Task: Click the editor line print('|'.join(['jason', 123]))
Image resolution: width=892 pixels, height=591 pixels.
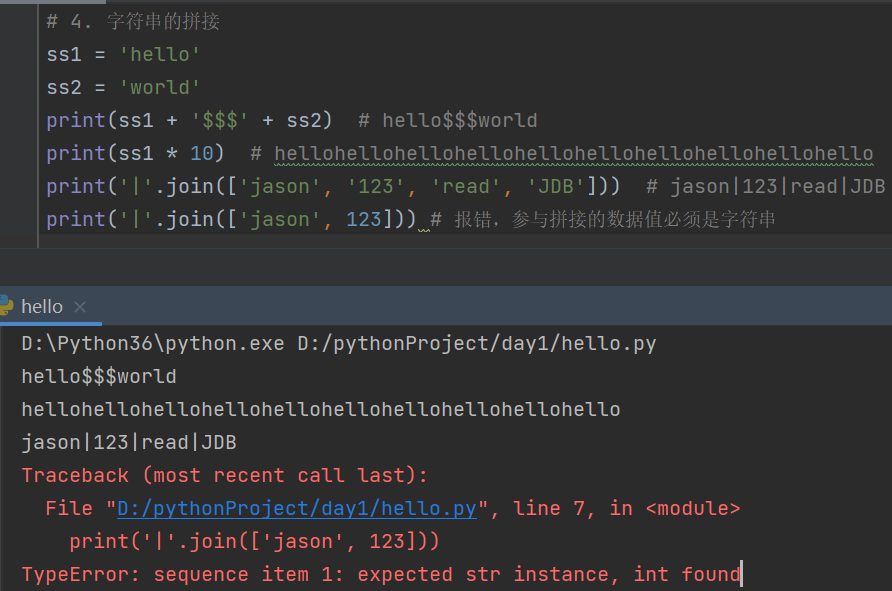Action: click(x=231, y=220)
